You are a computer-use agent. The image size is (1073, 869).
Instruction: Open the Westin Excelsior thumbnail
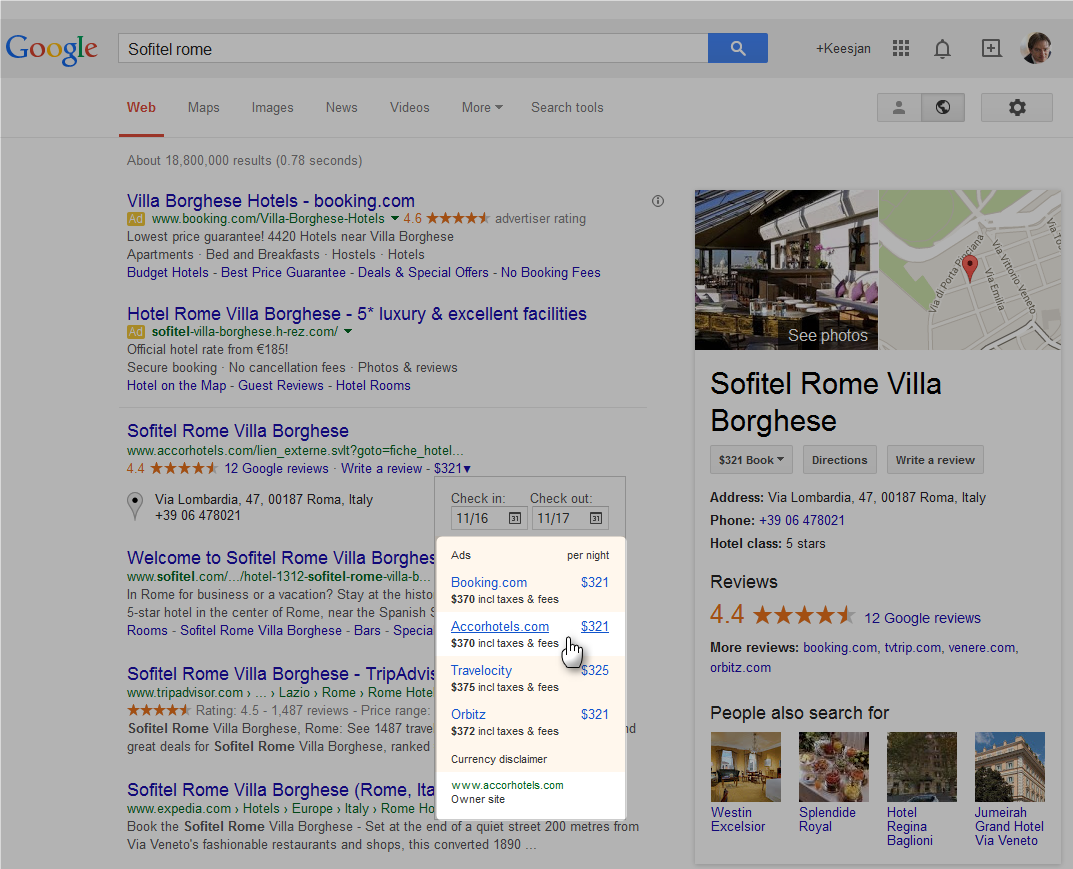click(745, 766)
